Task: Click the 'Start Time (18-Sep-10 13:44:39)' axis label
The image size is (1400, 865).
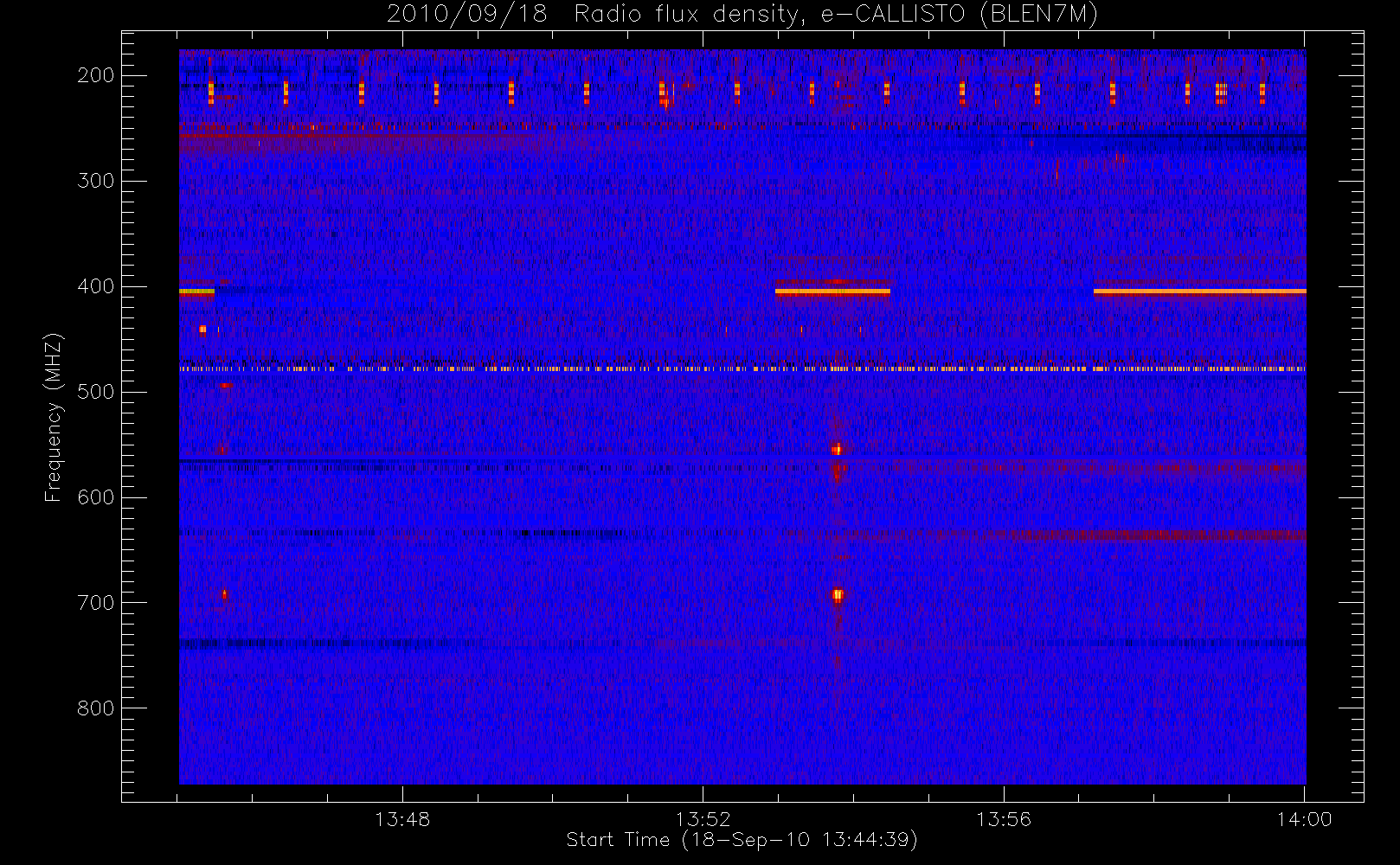Action: coord(742,840)
